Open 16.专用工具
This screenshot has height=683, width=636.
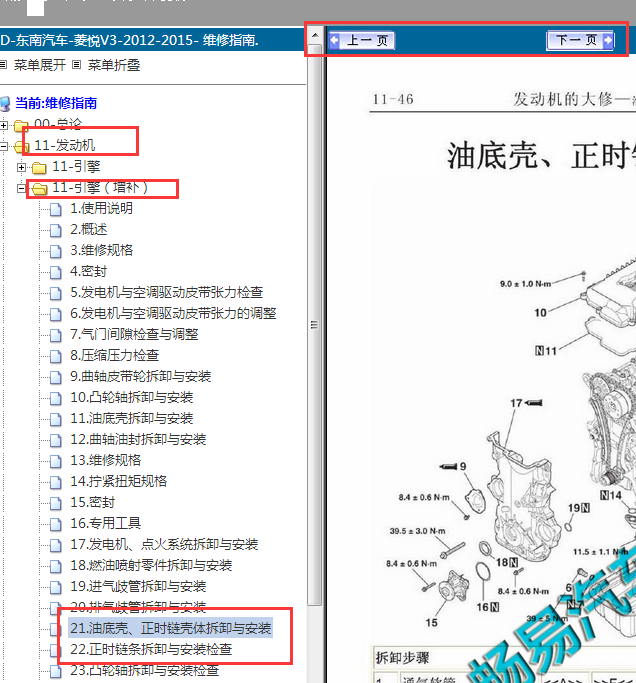point(106,523)
